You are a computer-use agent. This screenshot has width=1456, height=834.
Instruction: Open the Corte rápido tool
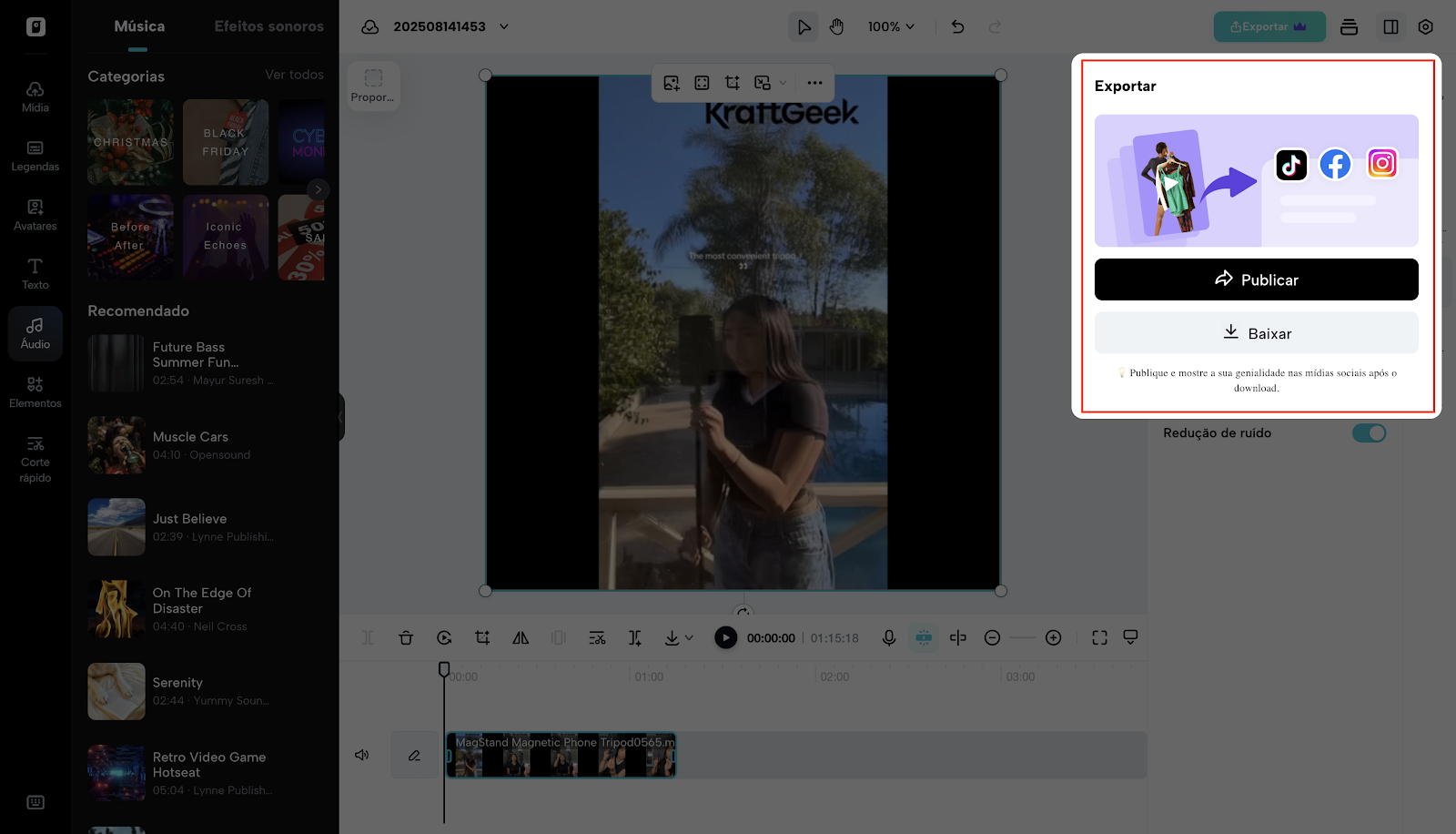35,459
